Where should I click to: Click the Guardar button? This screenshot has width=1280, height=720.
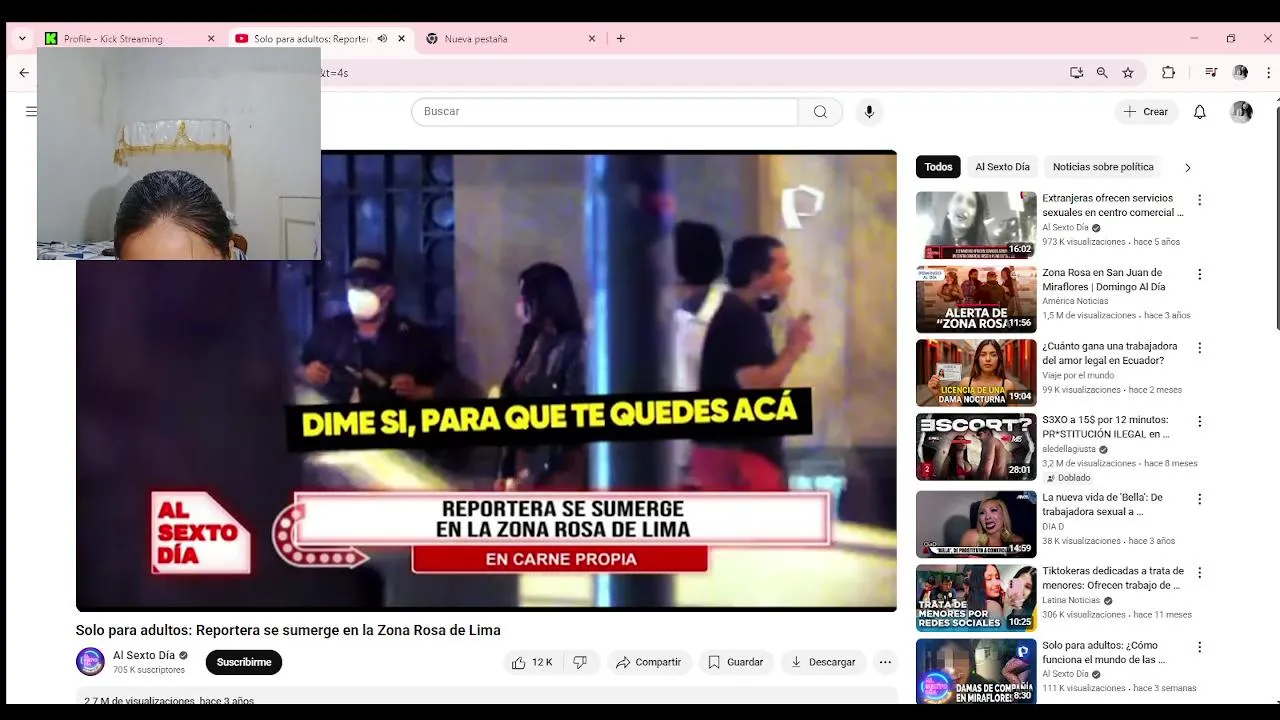[x=736, y=662]
